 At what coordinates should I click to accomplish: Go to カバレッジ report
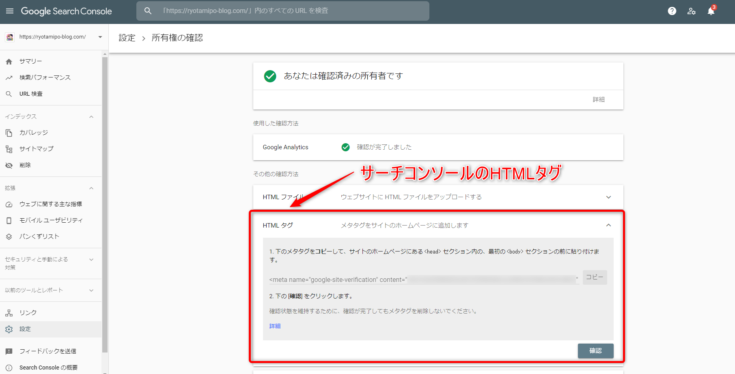pyautogui.click(x=33, y=133)
